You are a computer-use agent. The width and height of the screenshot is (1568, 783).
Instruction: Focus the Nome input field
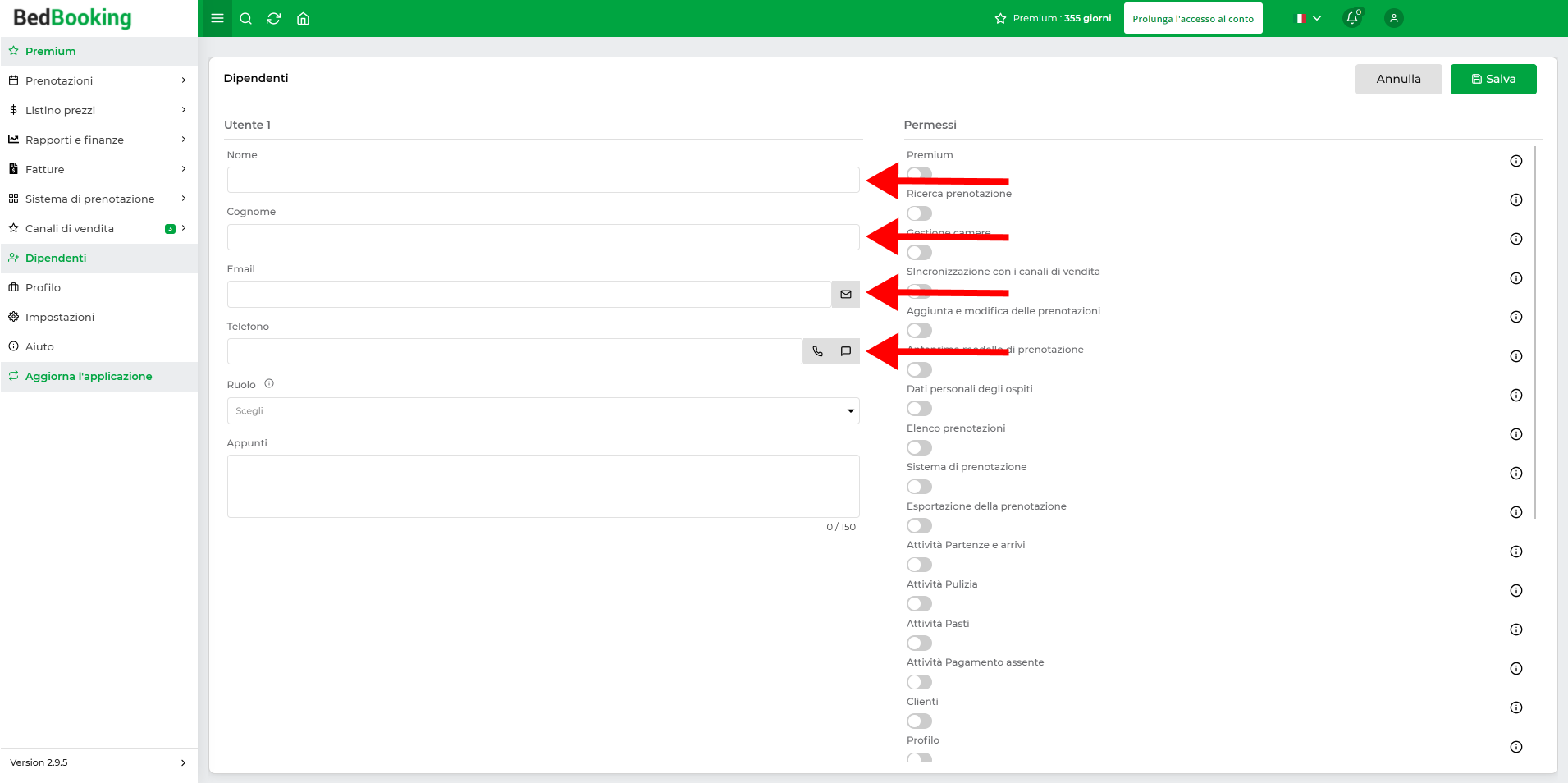pyautogui.click(x=543, y=180)
